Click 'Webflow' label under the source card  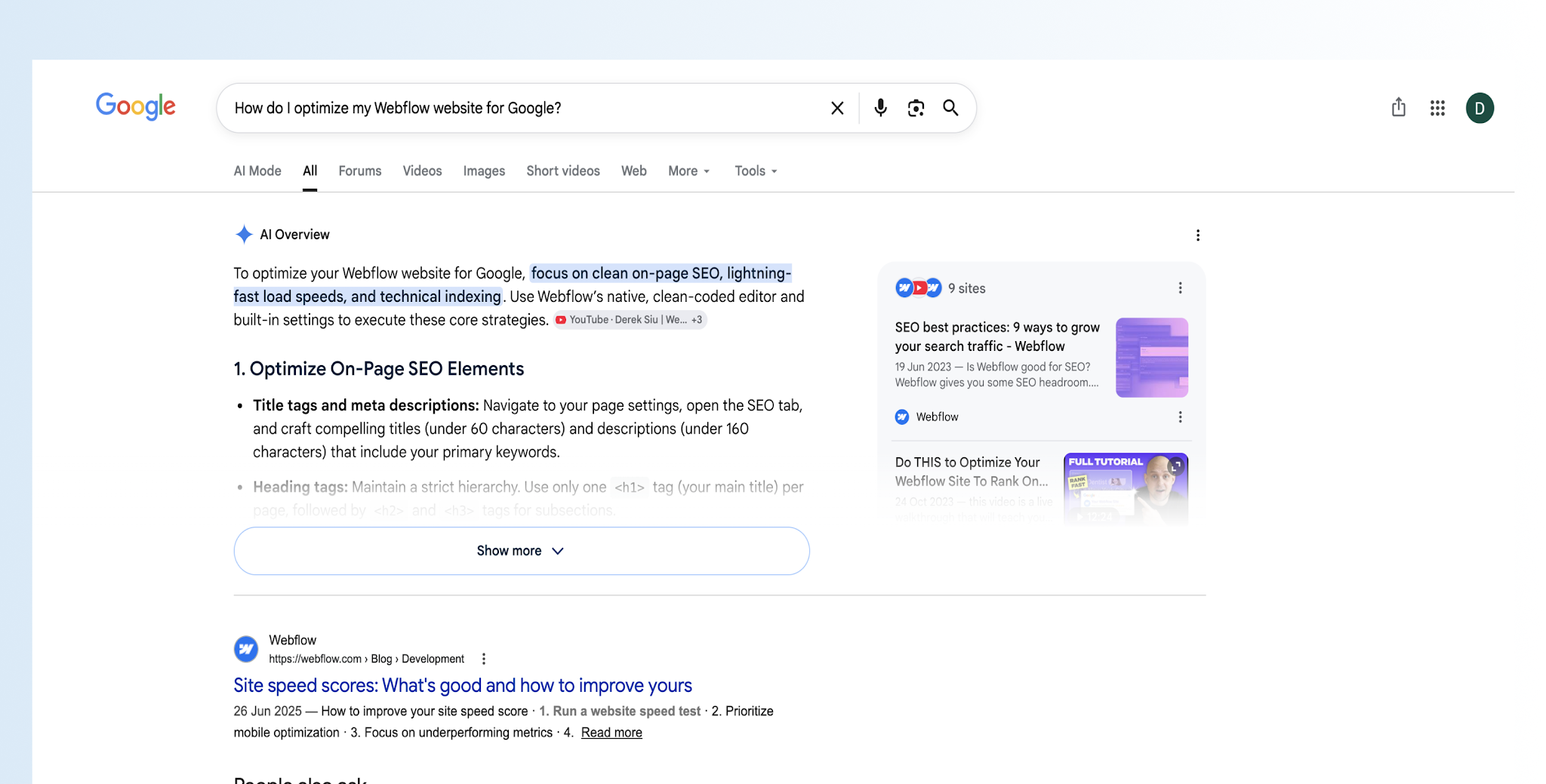tap(937, 417)
